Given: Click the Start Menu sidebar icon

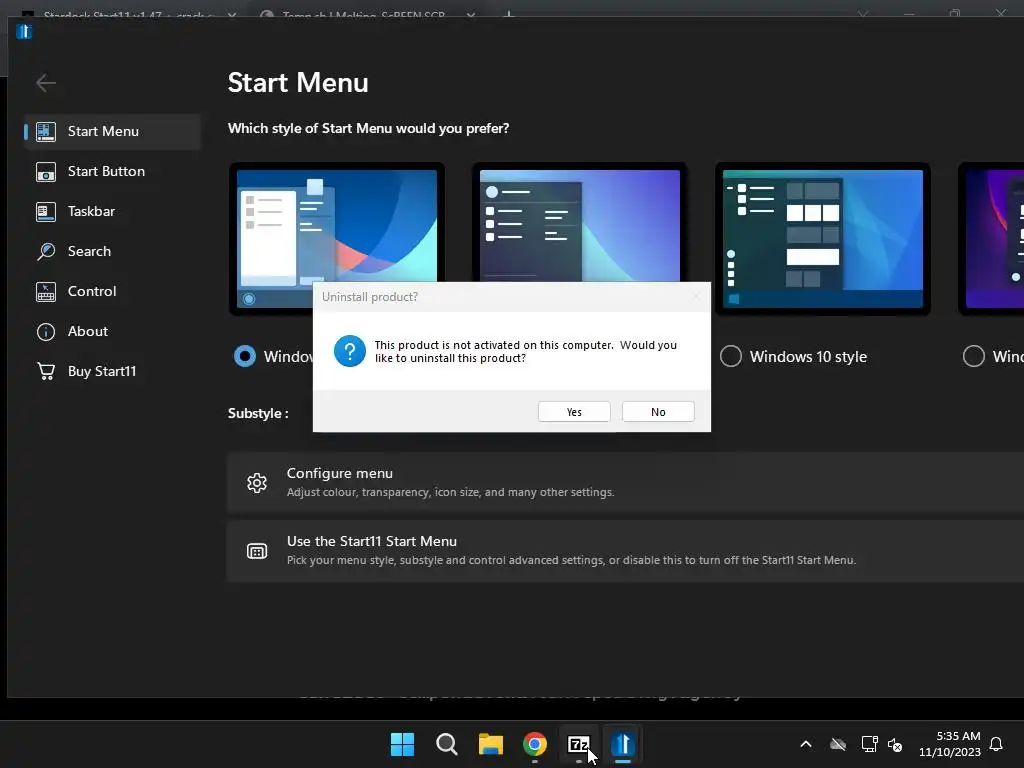Looking at the screenshot, I should 46,131.
